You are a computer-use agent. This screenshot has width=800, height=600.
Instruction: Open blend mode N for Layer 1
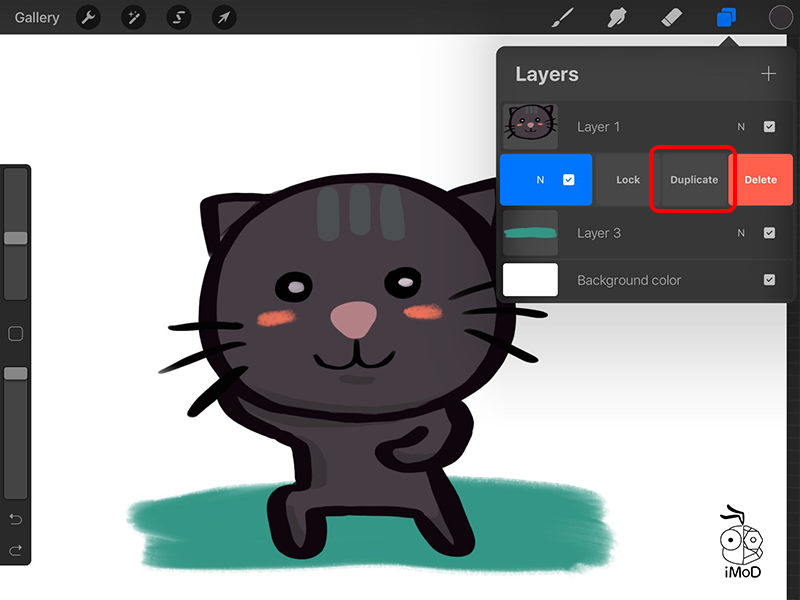741,127
